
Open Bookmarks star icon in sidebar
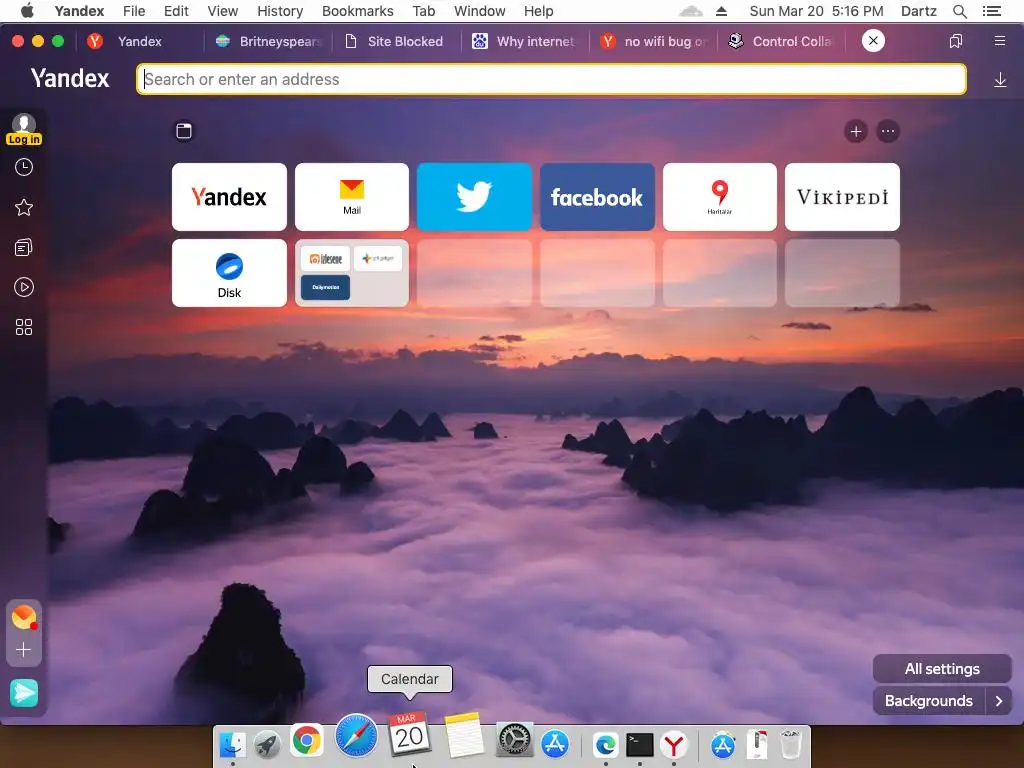pyautogui.click(x=24, y=208)
